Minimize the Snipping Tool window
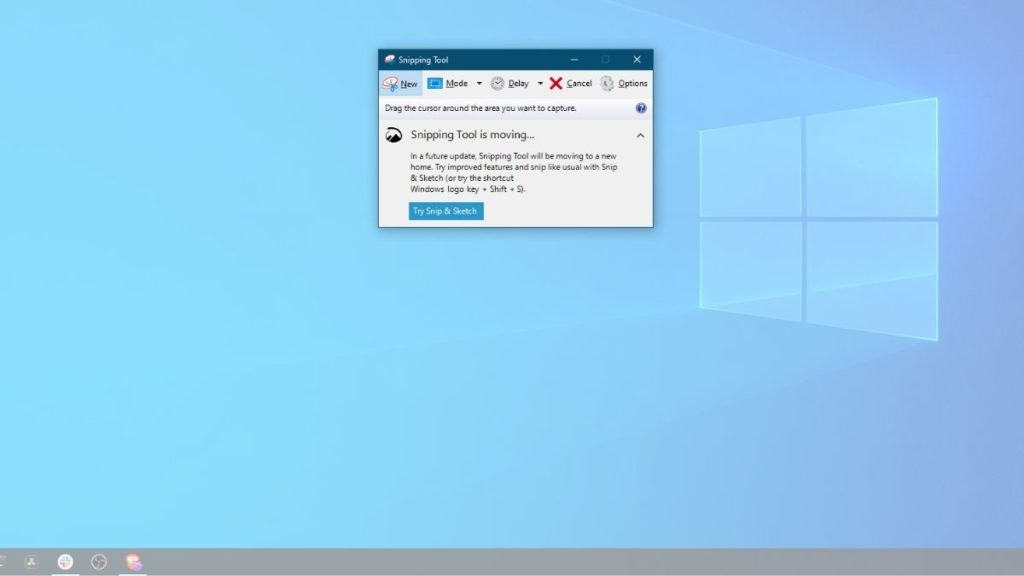 tap(574, 59)
